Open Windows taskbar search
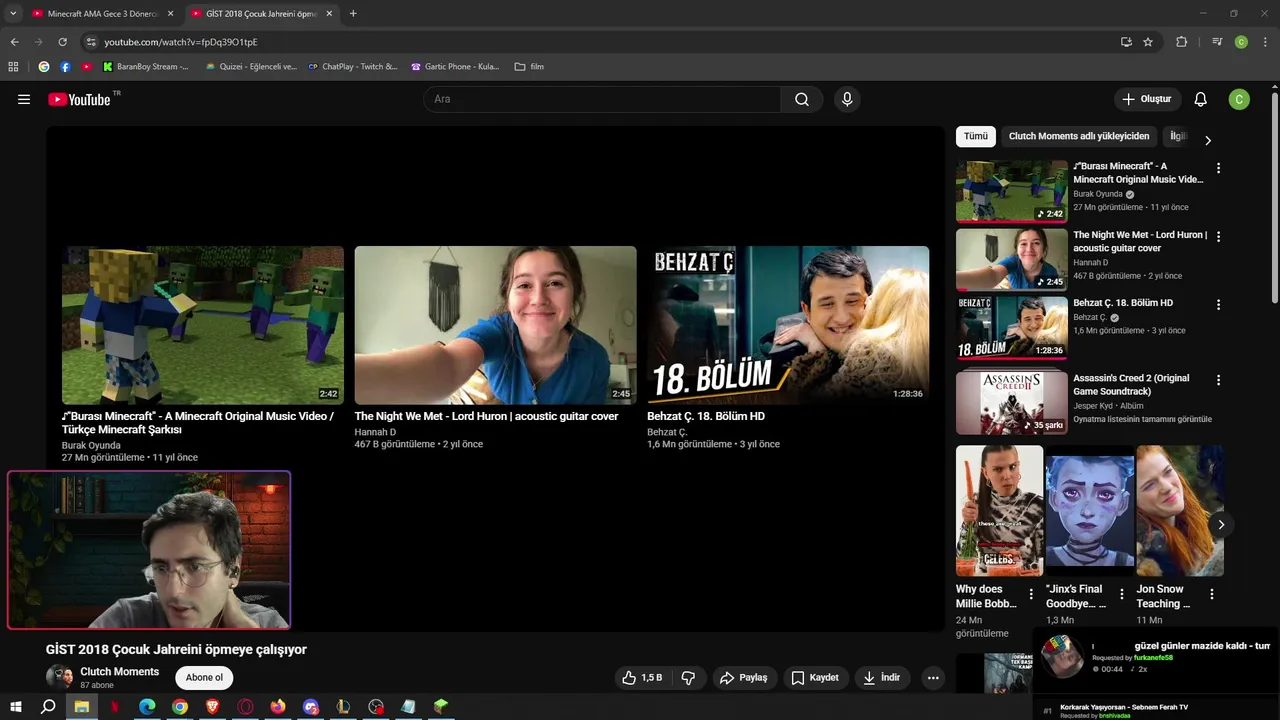1280x720 pixels. [48, 707]
